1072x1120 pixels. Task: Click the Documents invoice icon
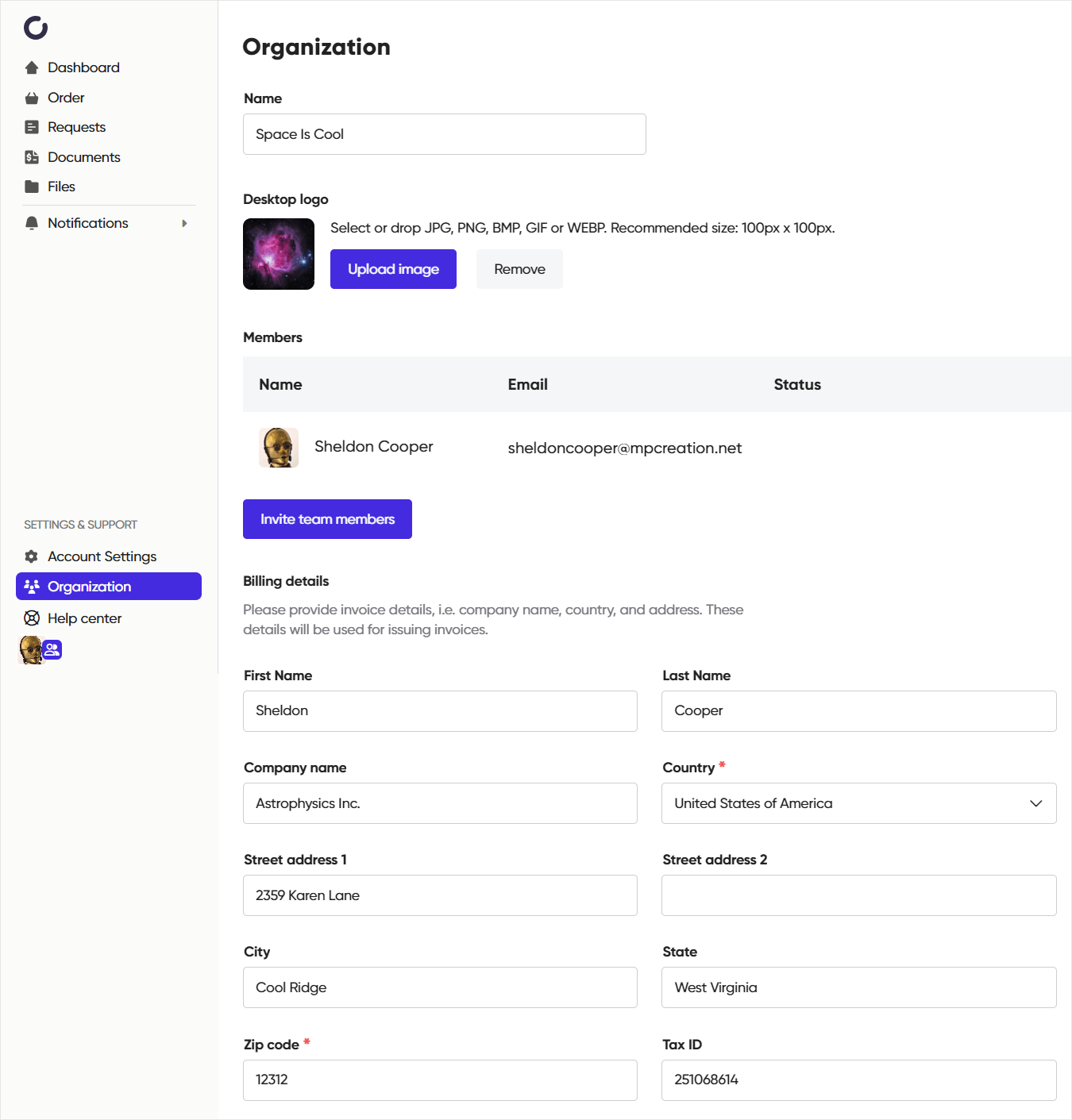coord(32,157)
